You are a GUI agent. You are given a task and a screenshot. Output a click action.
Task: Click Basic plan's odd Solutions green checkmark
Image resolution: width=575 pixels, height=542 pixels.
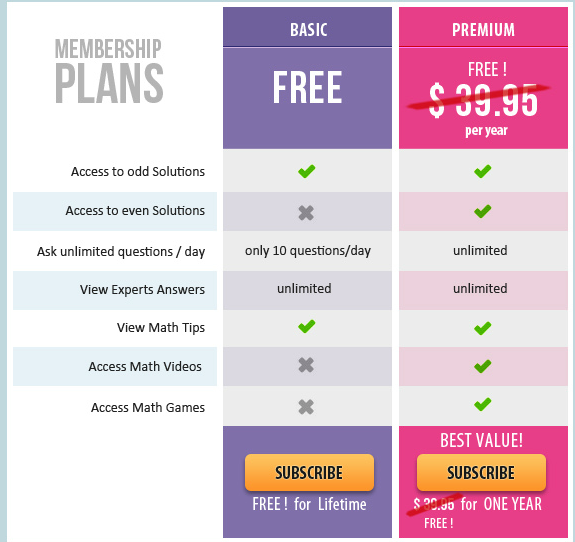point(307,171)
